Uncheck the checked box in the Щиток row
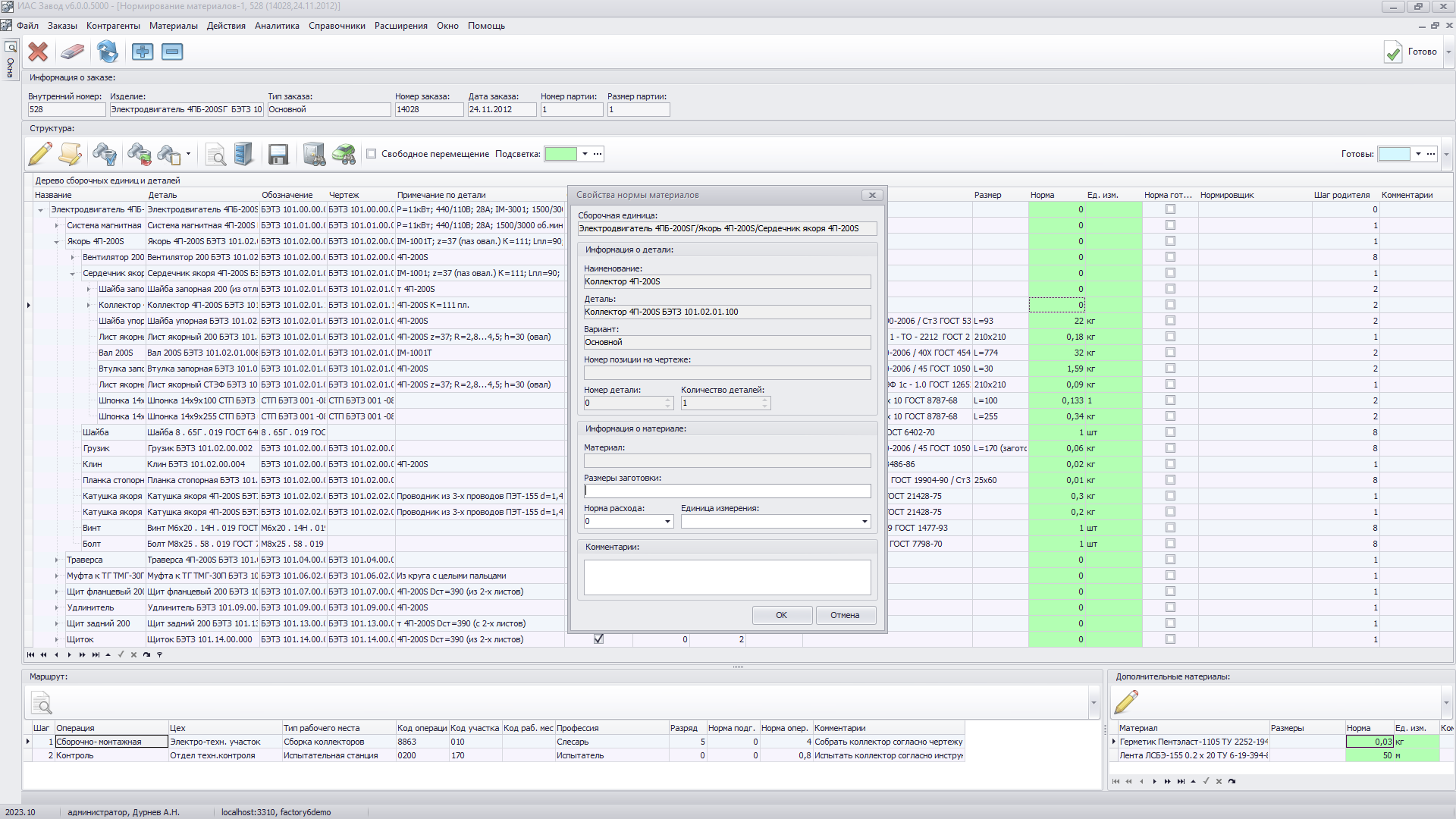The height and width of the screenshot is (819, 1456). pyautogui.click(x=598, y=639)
